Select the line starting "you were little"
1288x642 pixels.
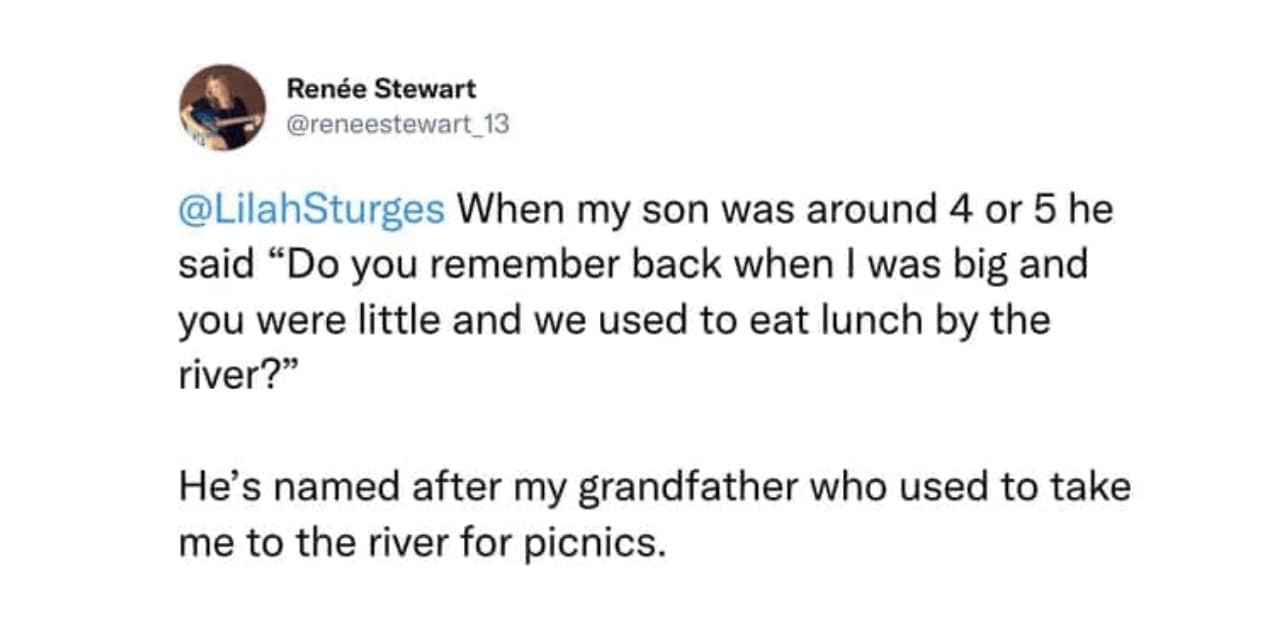click(614, 324)
